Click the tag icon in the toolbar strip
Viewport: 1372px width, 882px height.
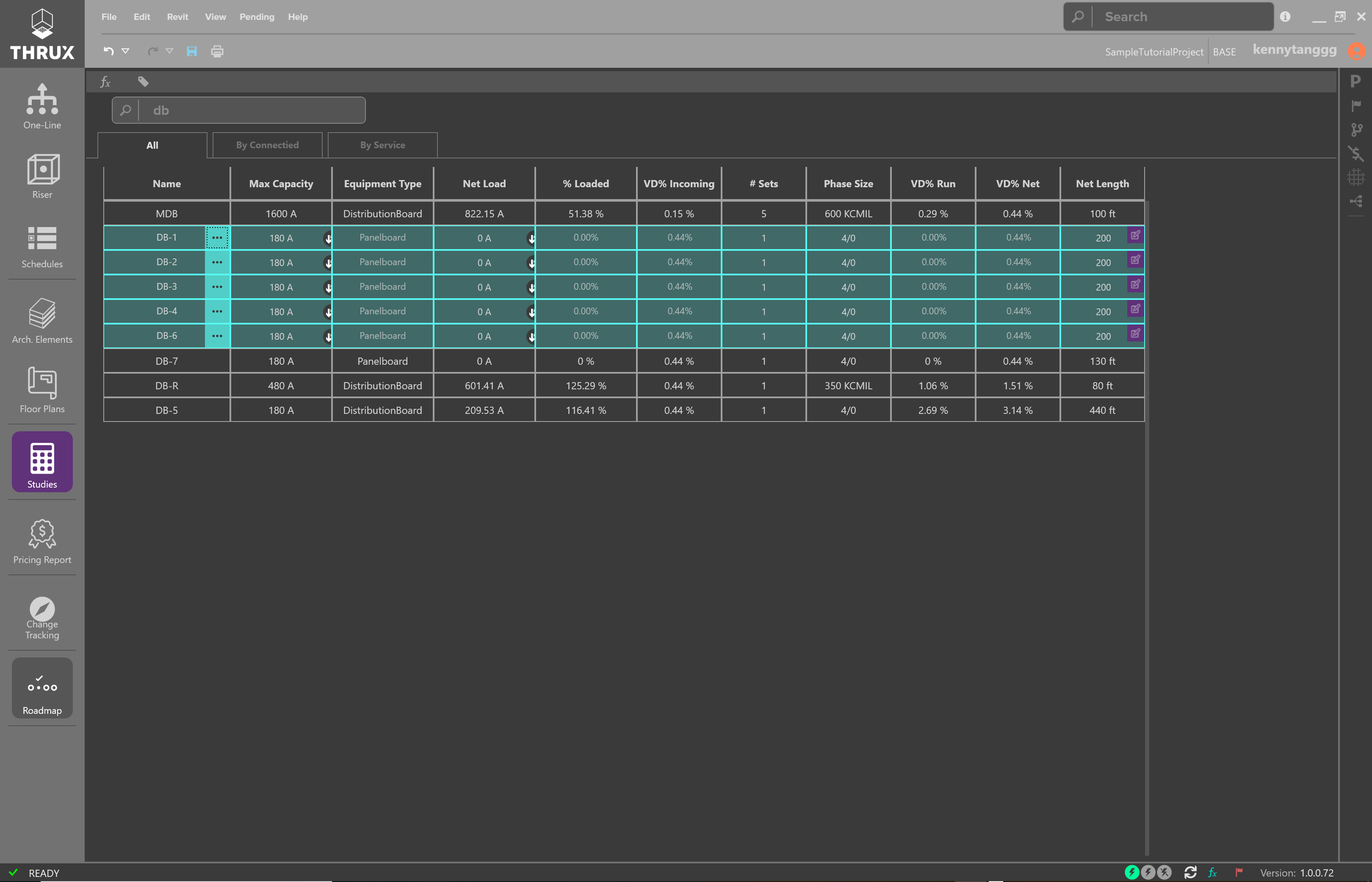[143, 82]
